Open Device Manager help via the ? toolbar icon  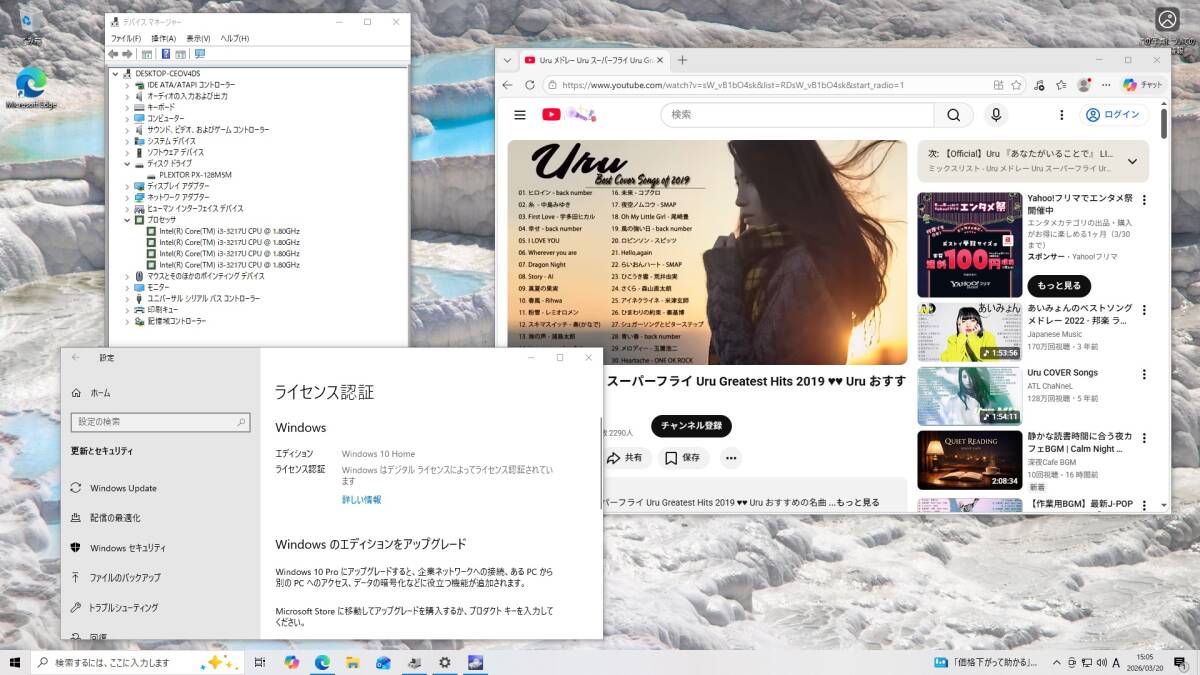coord(164,53)
